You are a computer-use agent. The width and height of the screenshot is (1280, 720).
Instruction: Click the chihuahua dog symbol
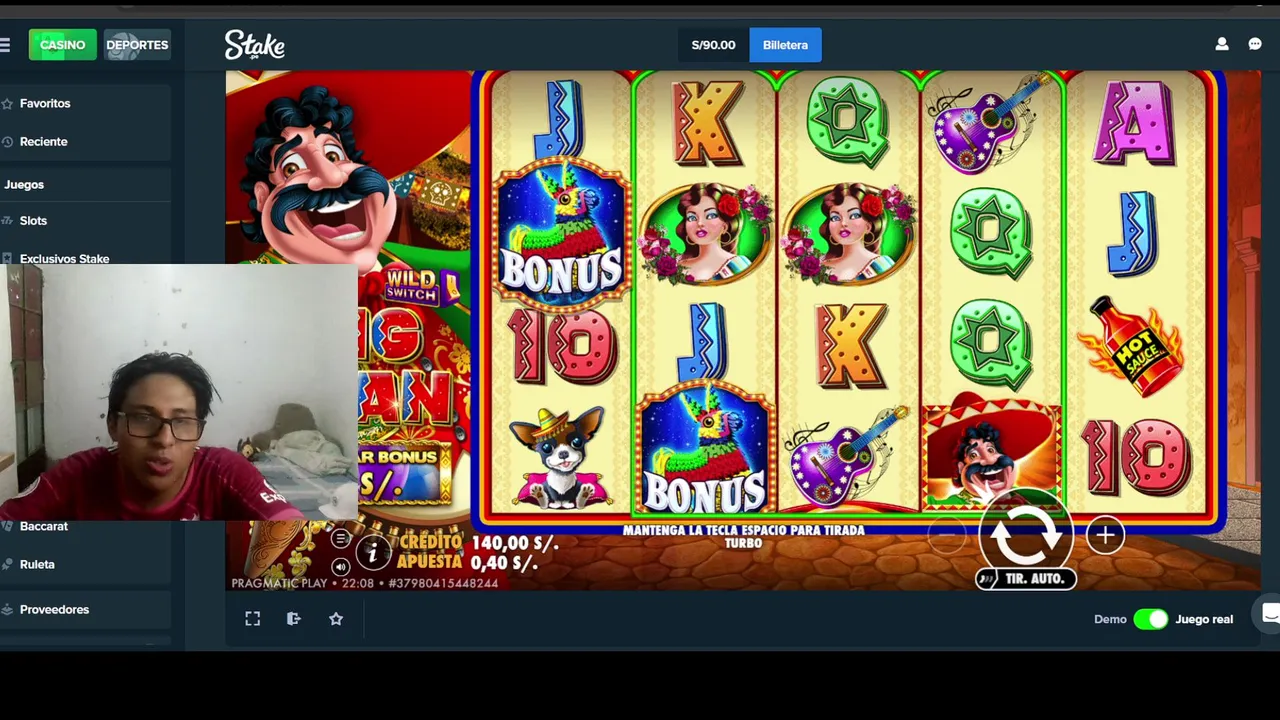560,457
